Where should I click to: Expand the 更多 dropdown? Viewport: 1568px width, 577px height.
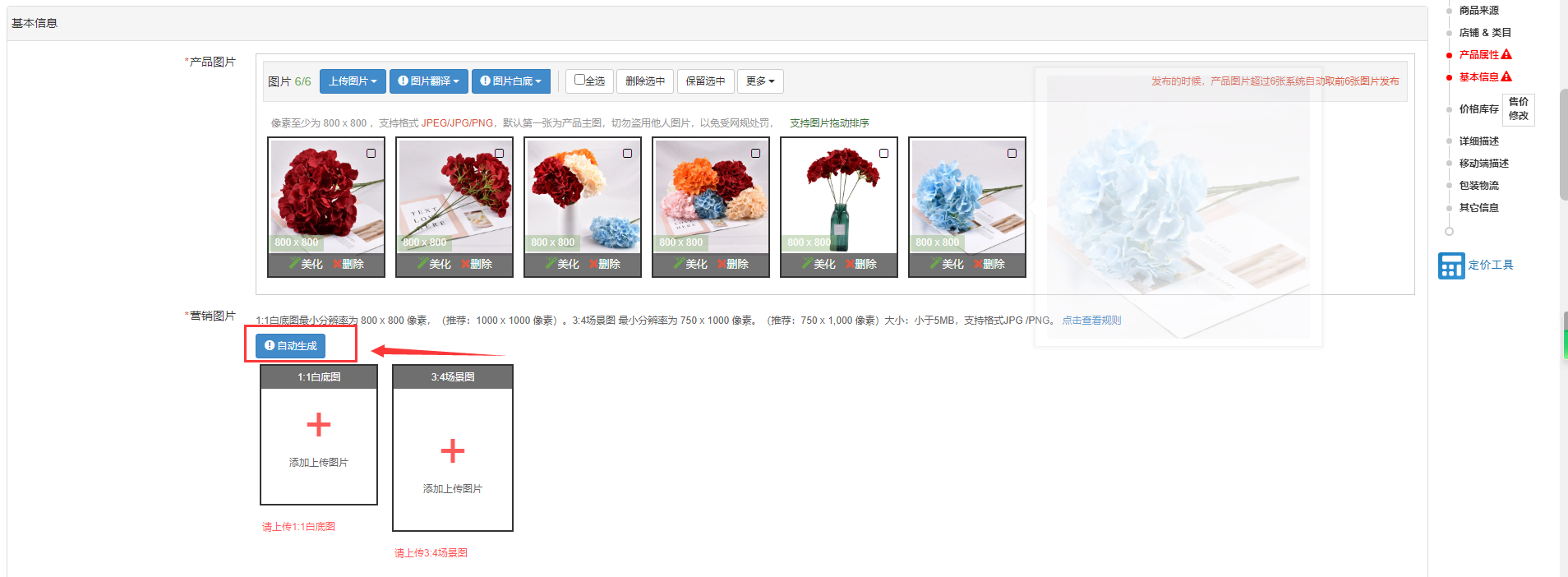click(x=760, y=81)
